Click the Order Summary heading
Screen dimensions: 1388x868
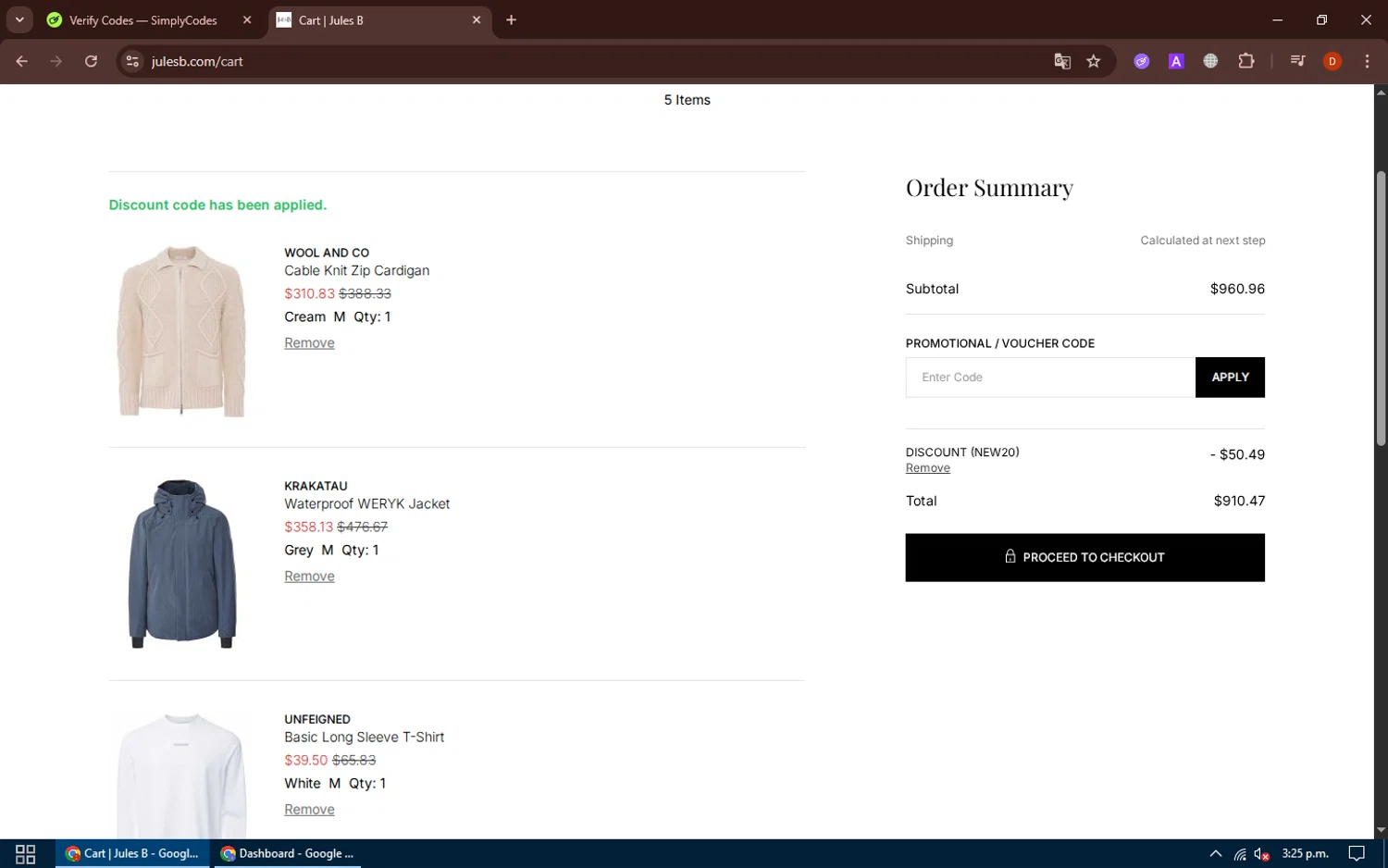pyautogui.click(x=989, y=188)
